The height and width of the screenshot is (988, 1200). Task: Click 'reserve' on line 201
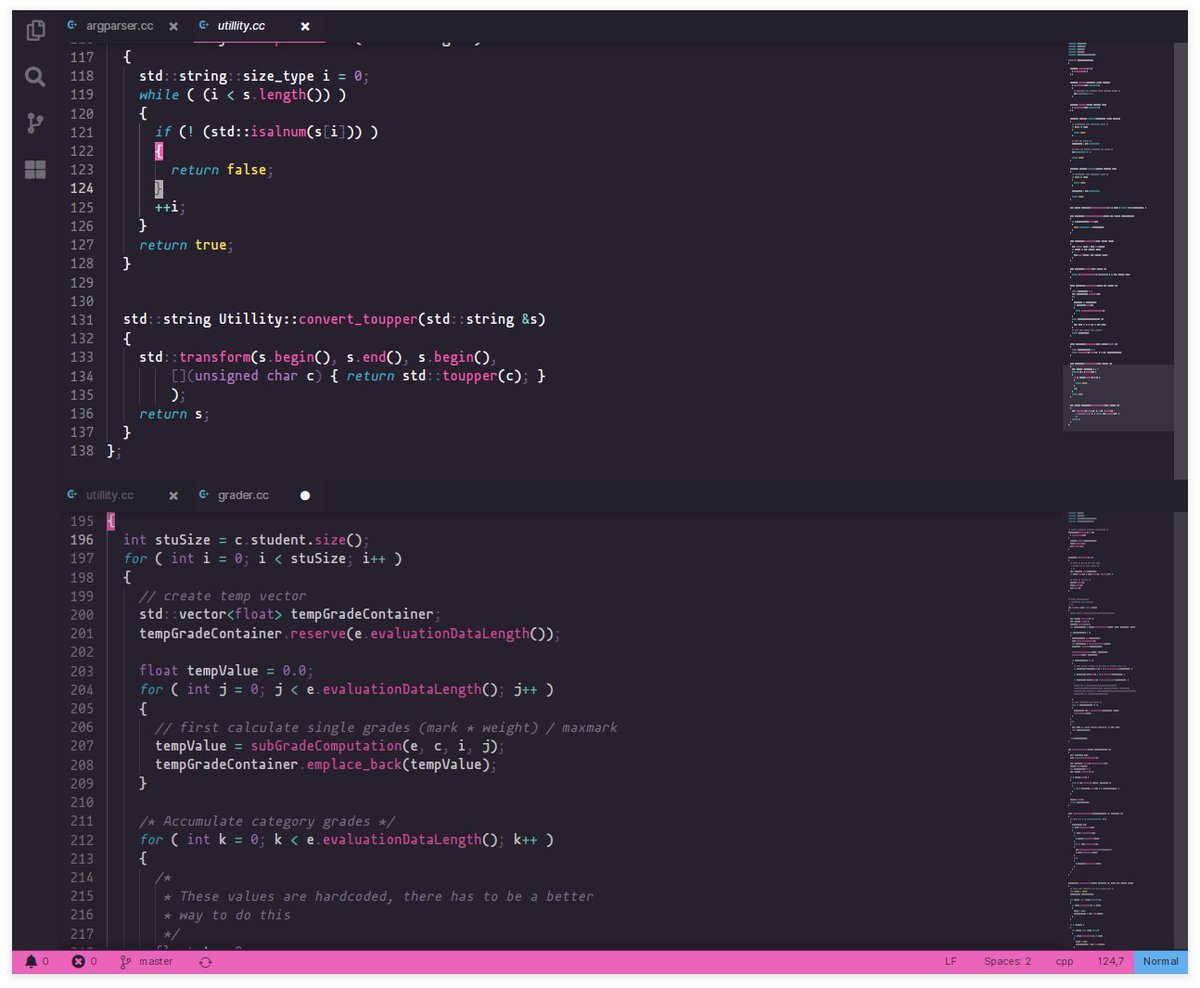click(x=317, y=634)
